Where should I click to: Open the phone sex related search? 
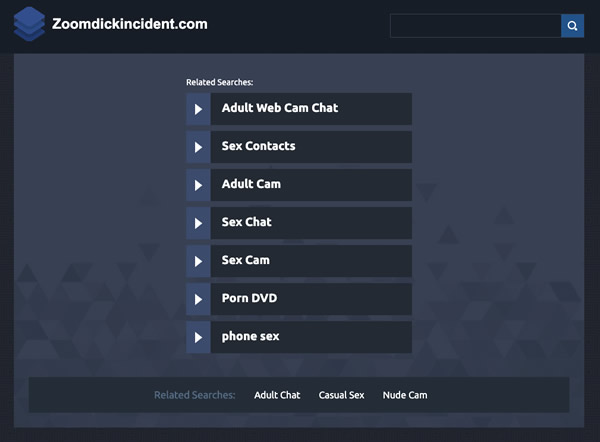coord(311,337)
